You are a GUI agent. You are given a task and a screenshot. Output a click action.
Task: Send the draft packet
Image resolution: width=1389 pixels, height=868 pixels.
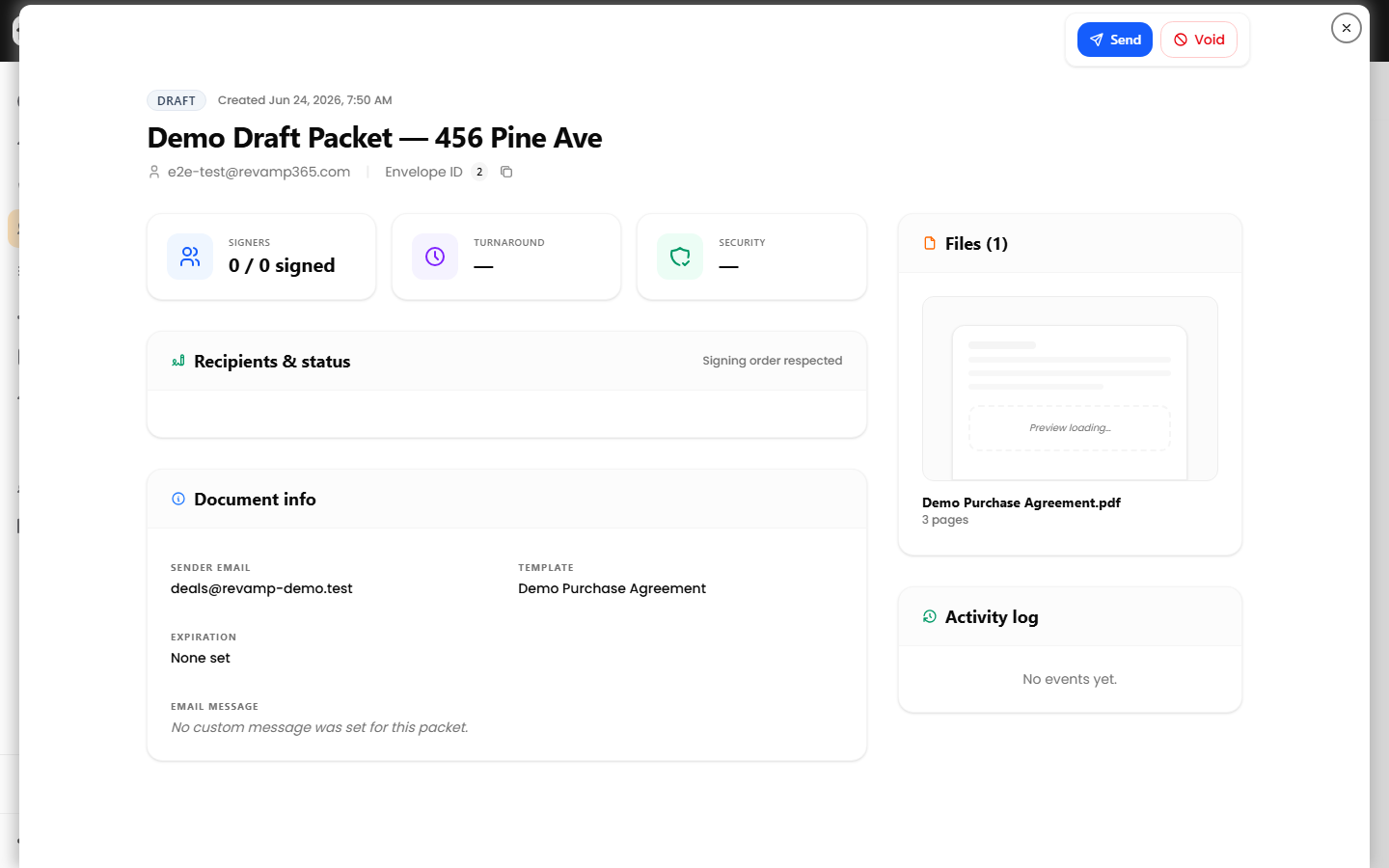pos(1114,40)
